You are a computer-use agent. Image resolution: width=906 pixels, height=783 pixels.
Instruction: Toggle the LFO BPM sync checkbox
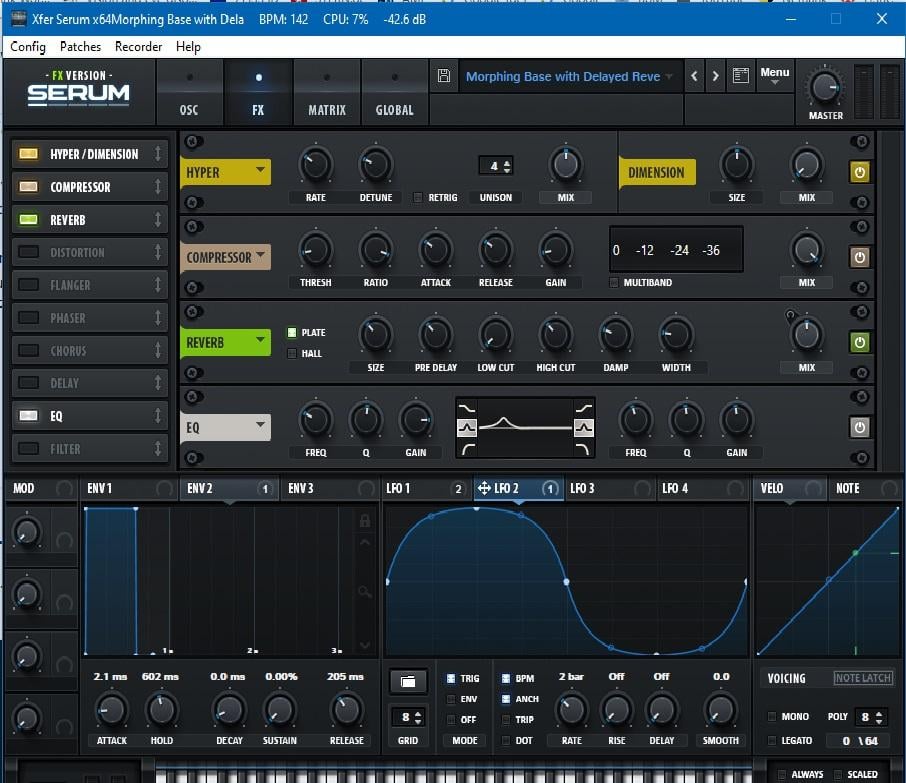(x=506, y=678)
